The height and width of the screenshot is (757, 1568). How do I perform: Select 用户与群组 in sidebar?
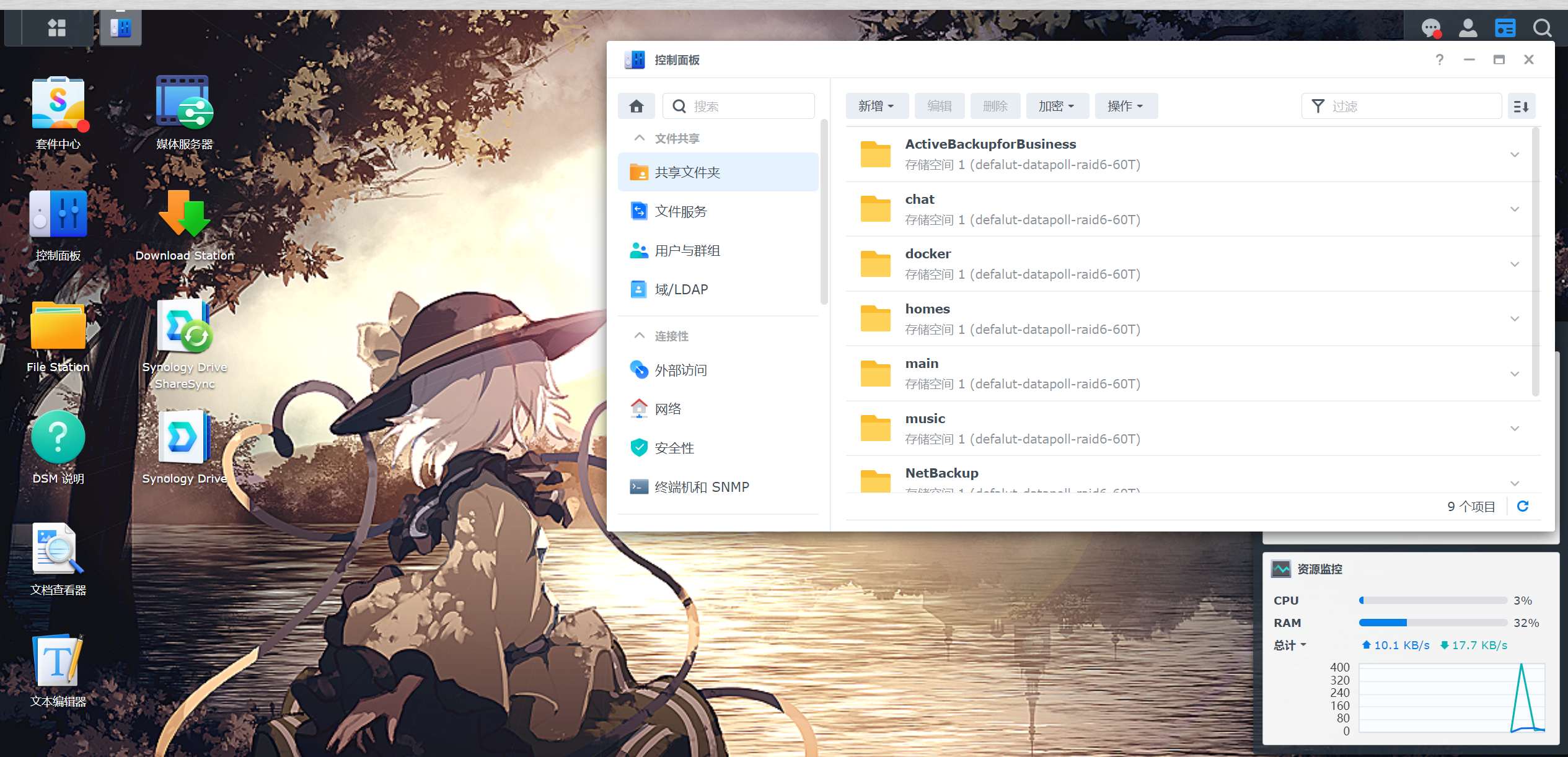(687, 251)
